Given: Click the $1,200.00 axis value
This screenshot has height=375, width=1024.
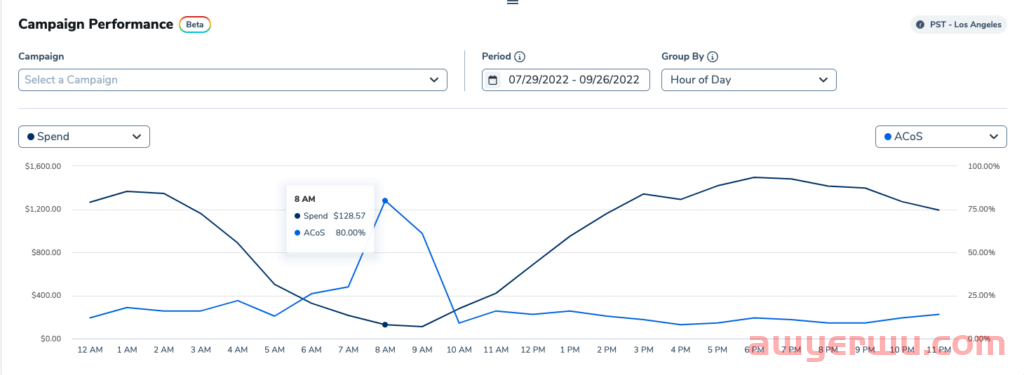Looking at the screenshot, I should point(42,210).
